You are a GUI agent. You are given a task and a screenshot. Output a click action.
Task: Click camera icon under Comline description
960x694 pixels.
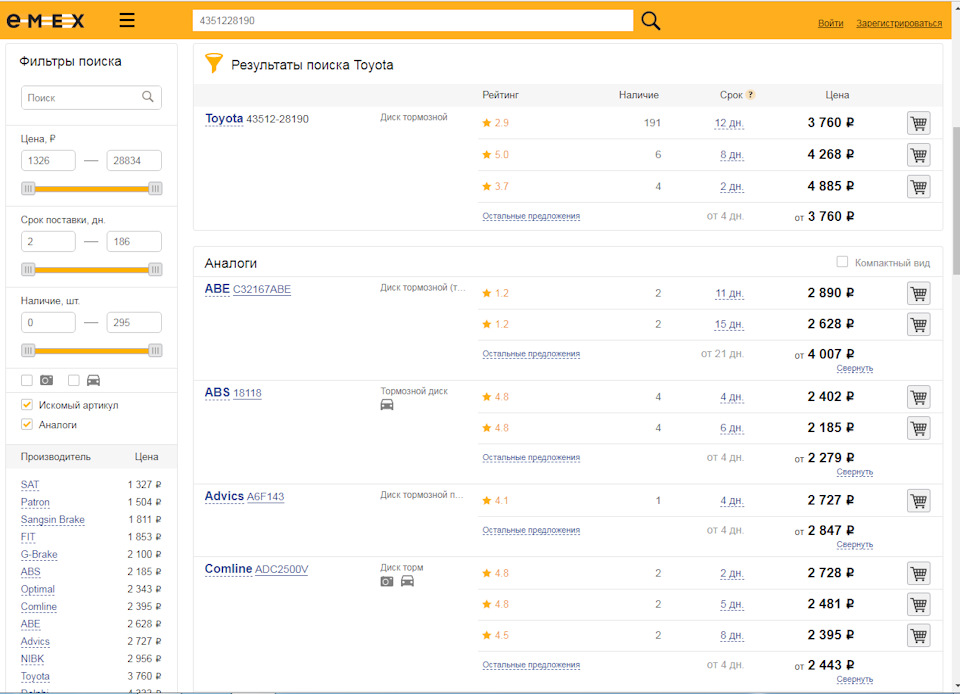[x=387, y=581]
